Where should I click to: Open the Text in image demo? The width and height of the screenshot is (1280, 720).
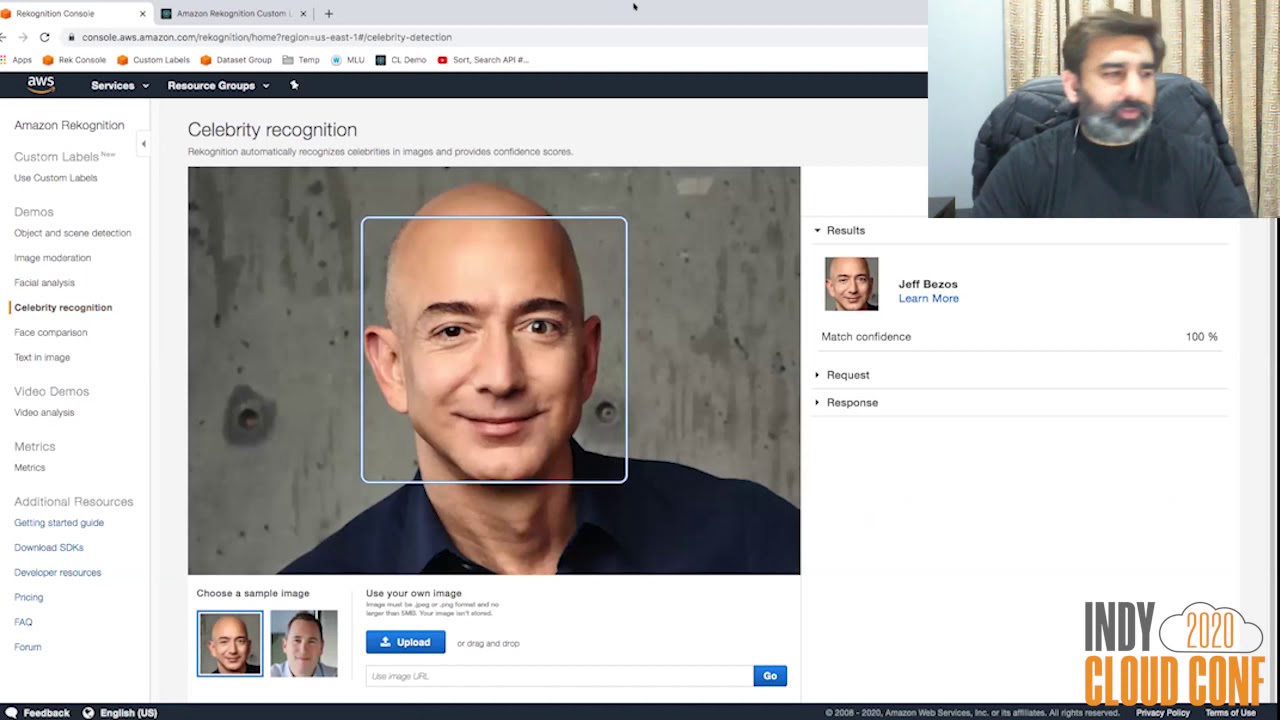point(42,358)
